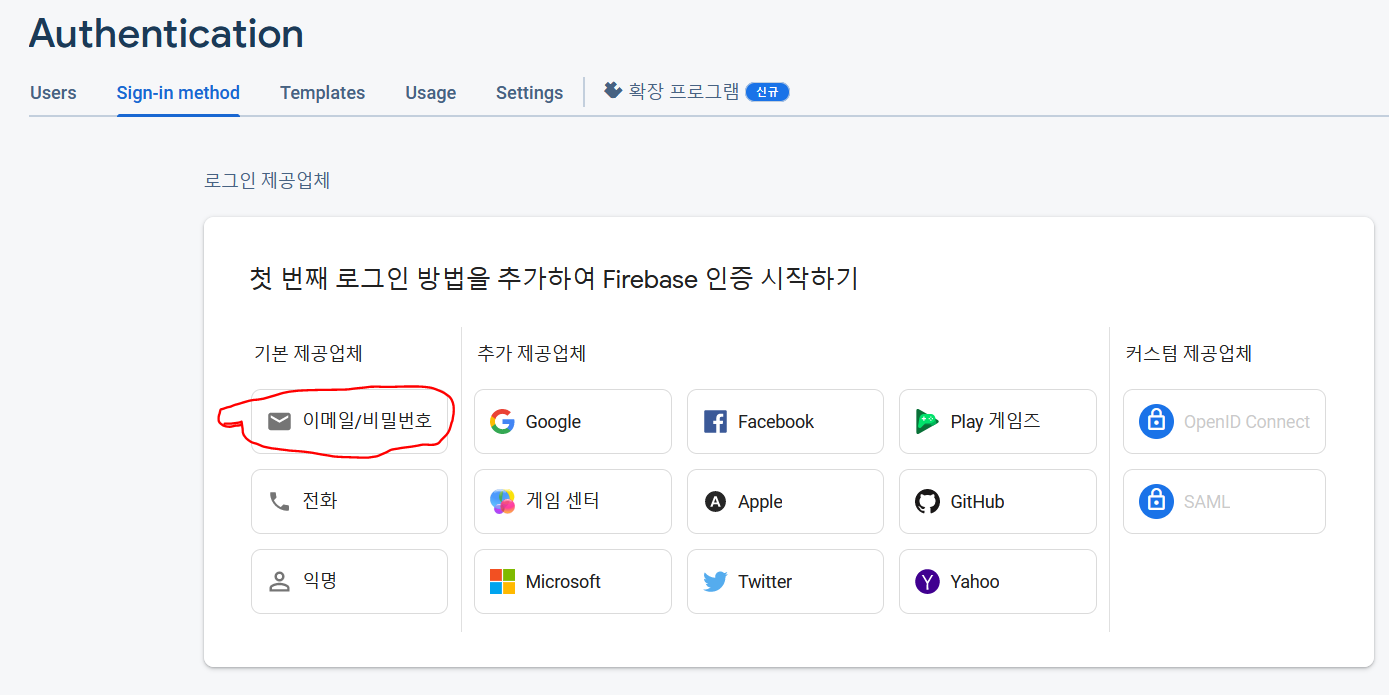The image size is (1389, 695).
Task: Switch to the Templates tab
Action: pos(322,93)
